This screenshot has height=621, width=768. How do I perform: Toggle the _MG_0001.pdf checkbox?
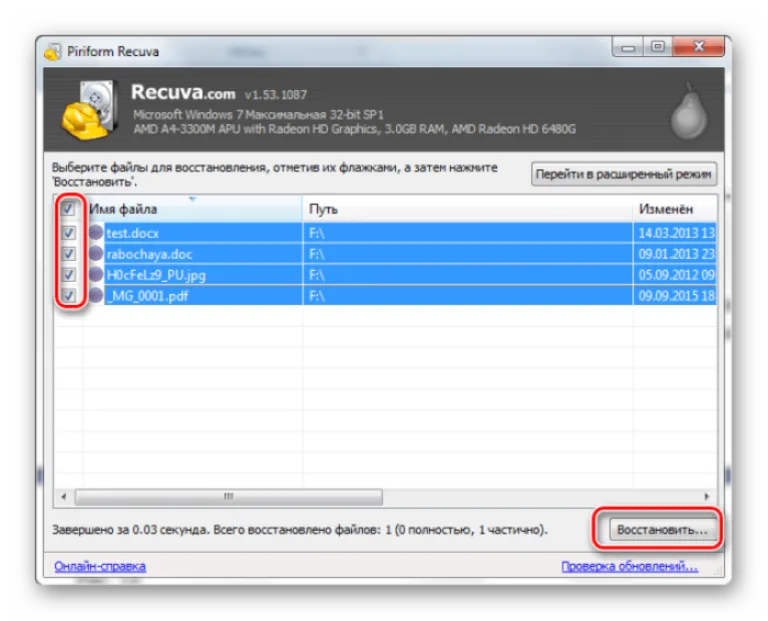[69, 296]
